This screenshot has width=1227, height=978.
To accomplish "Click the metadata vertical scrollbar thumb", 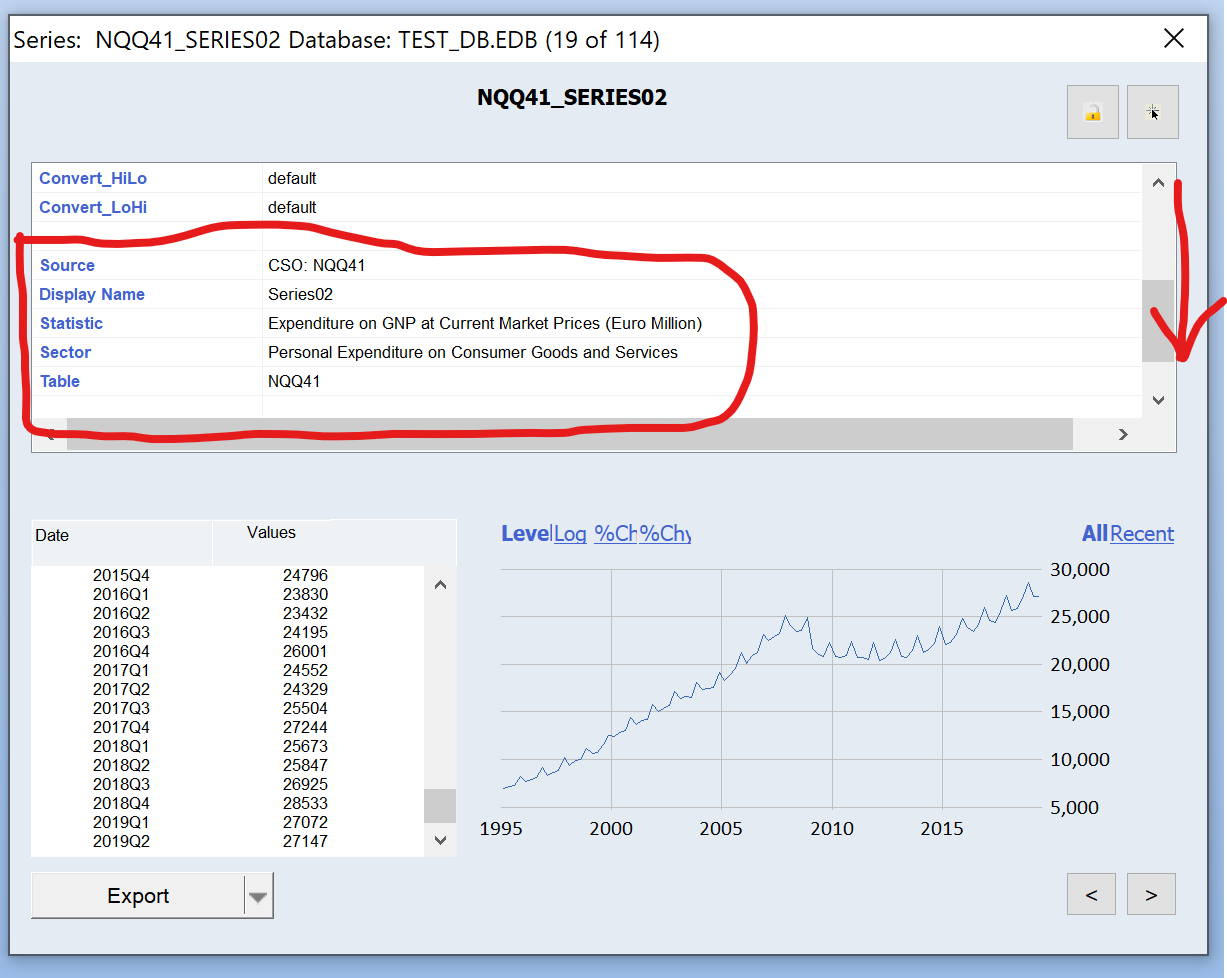I will coord(1157,320).
